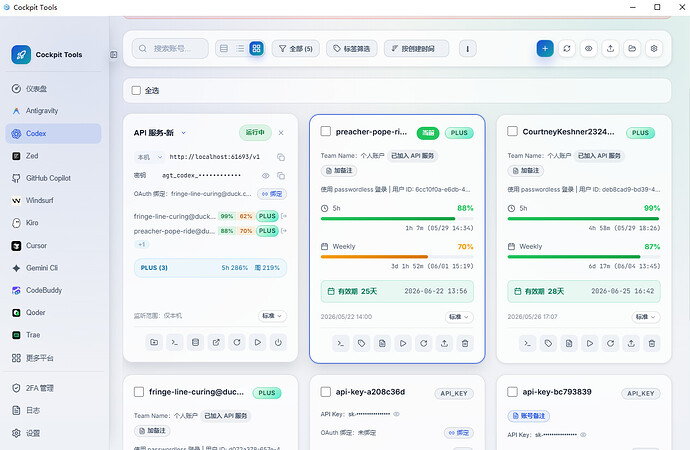690x450 pixels.
Task: Collapse the sidebar with panel toggle icon
Action: point(114,55)
